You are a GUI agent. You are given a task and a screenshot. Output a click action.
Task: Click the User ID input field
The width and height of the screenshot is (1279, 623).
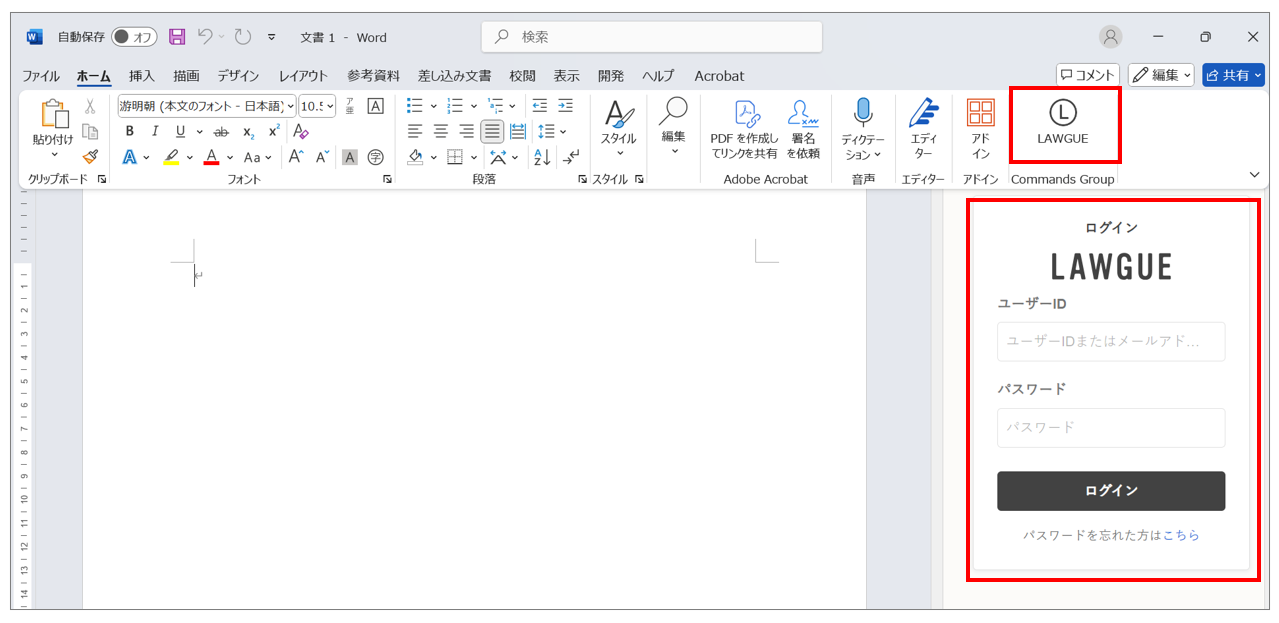point(1110,342)
